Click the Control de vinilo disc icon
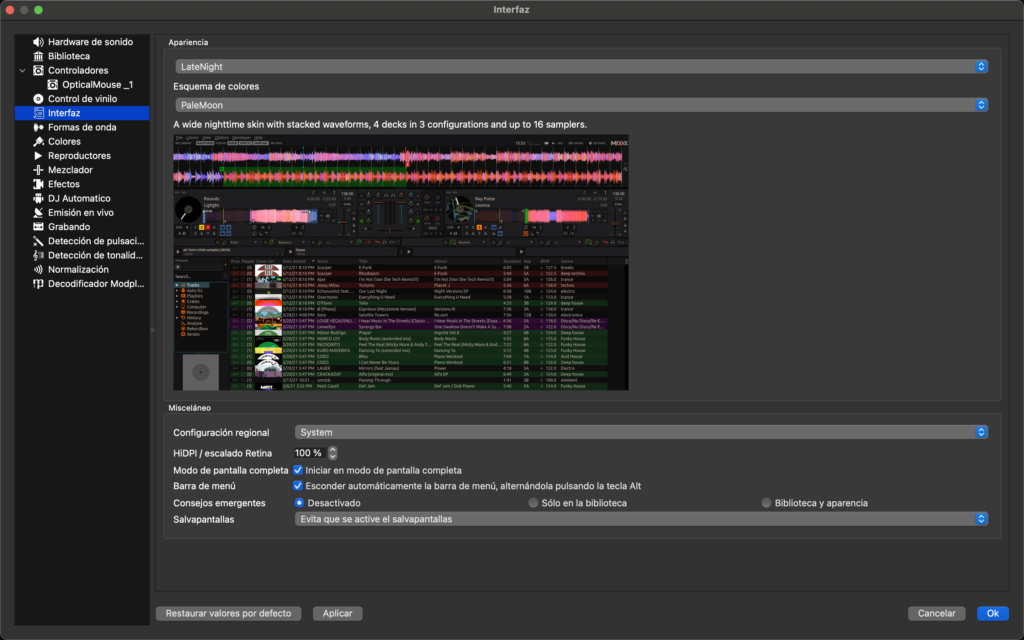Viewport: 1024px width, 640px height. tap(39, 99)
